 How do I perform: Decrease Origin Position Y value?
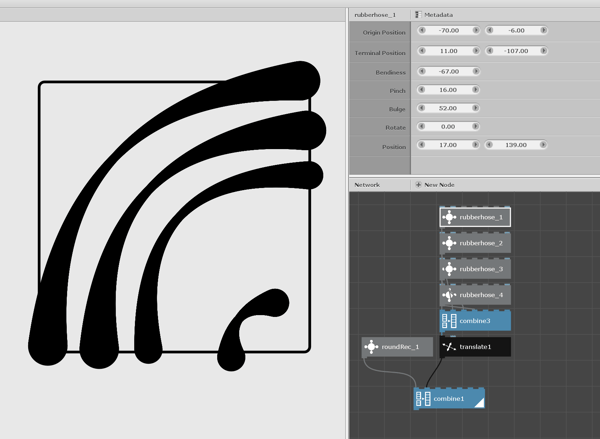point(490,30)
